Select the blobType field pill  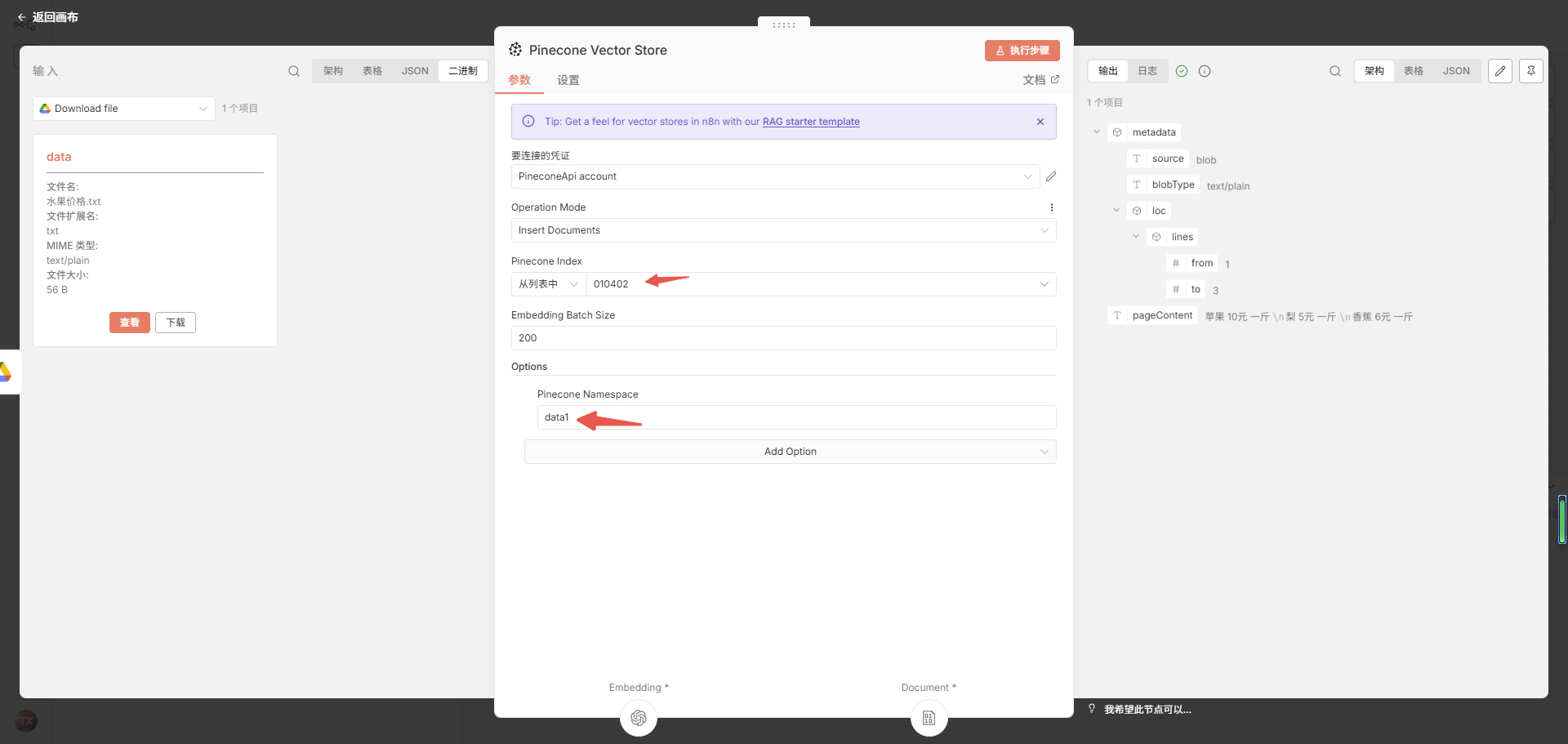(x=1163, y=185)
